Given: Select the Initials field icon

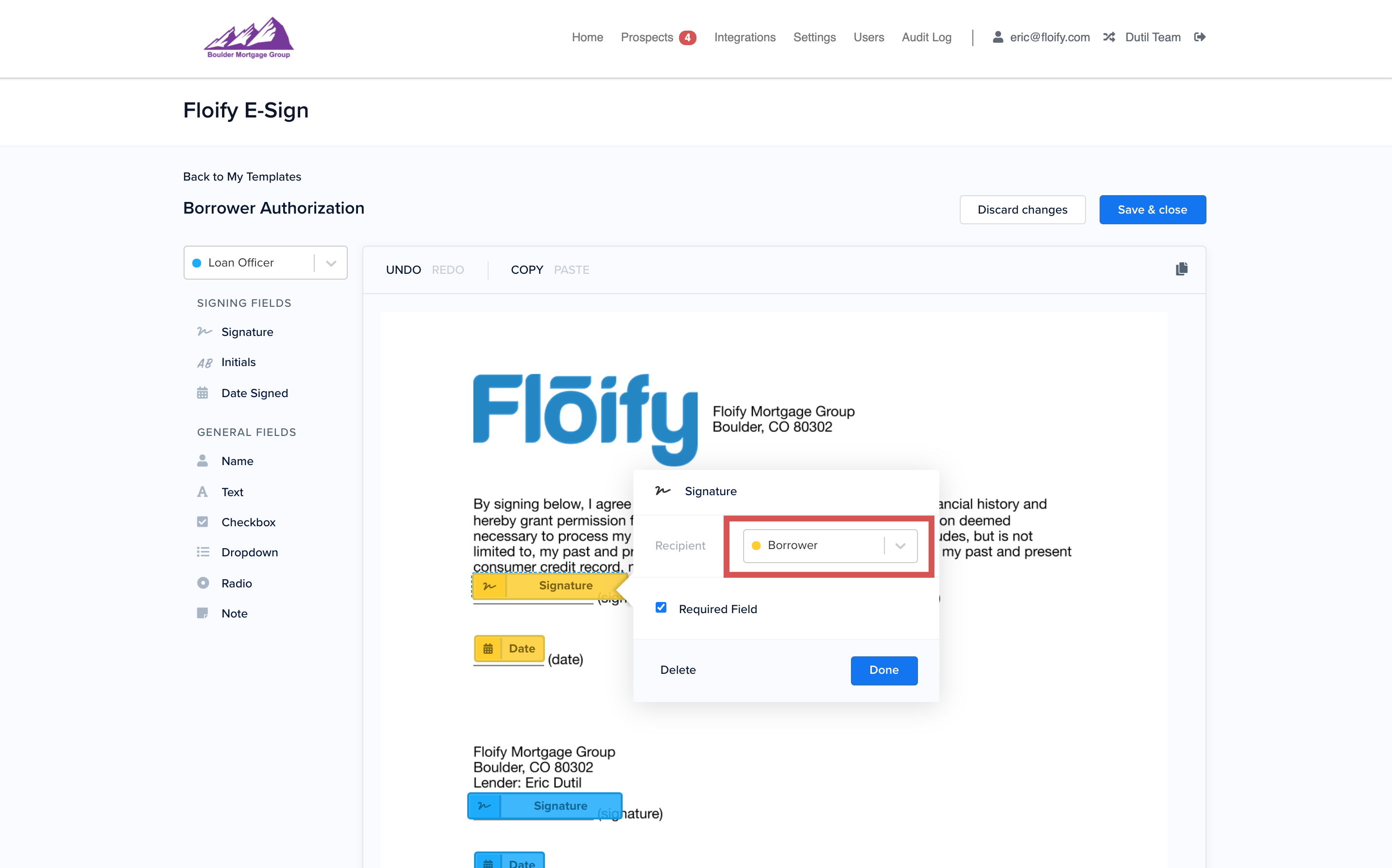Looking at the screenshot, I should click(x=204, y=363).
